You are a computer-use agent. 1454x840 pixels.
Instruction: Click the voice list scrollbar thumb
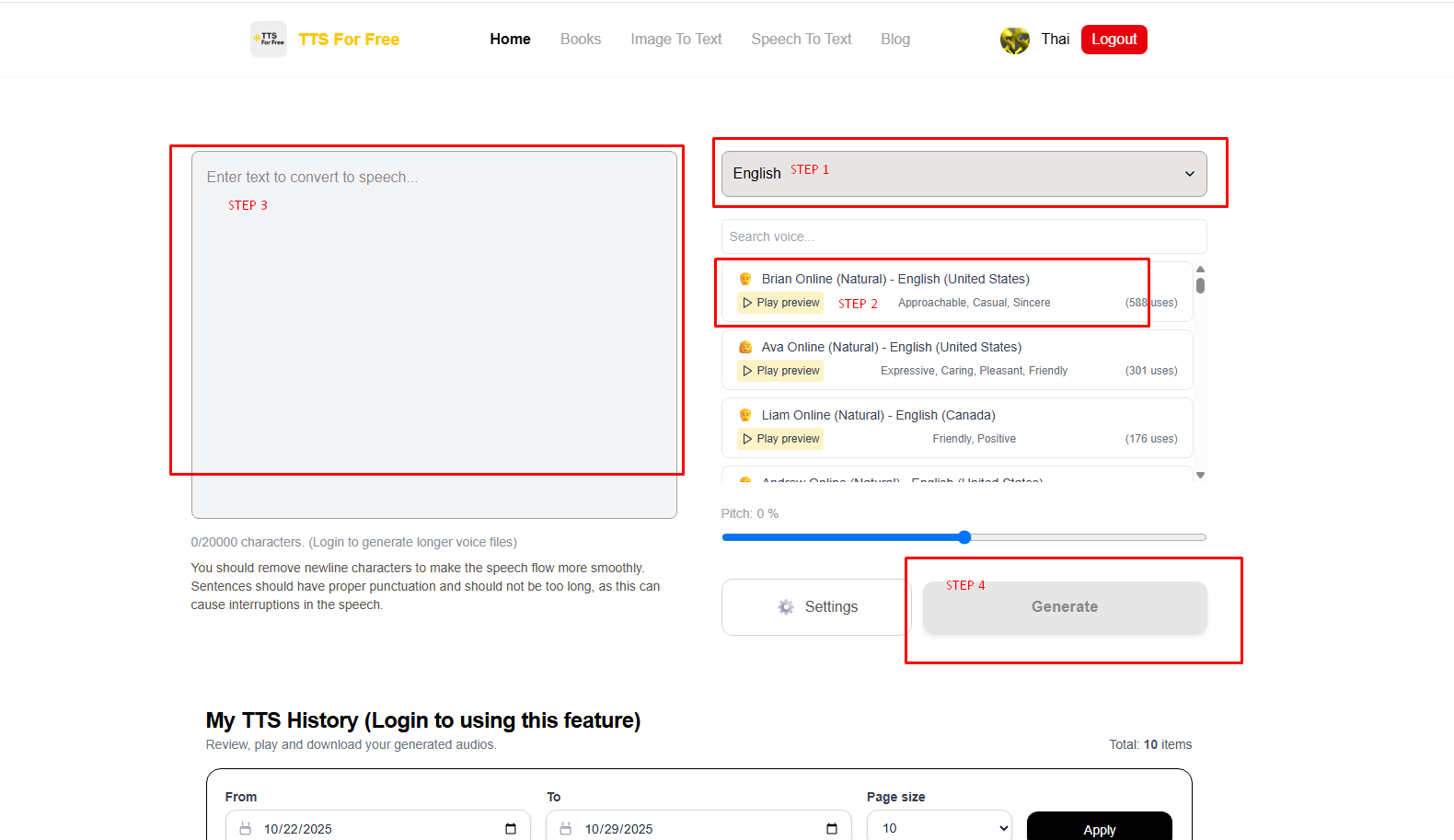click(1200, 285)
